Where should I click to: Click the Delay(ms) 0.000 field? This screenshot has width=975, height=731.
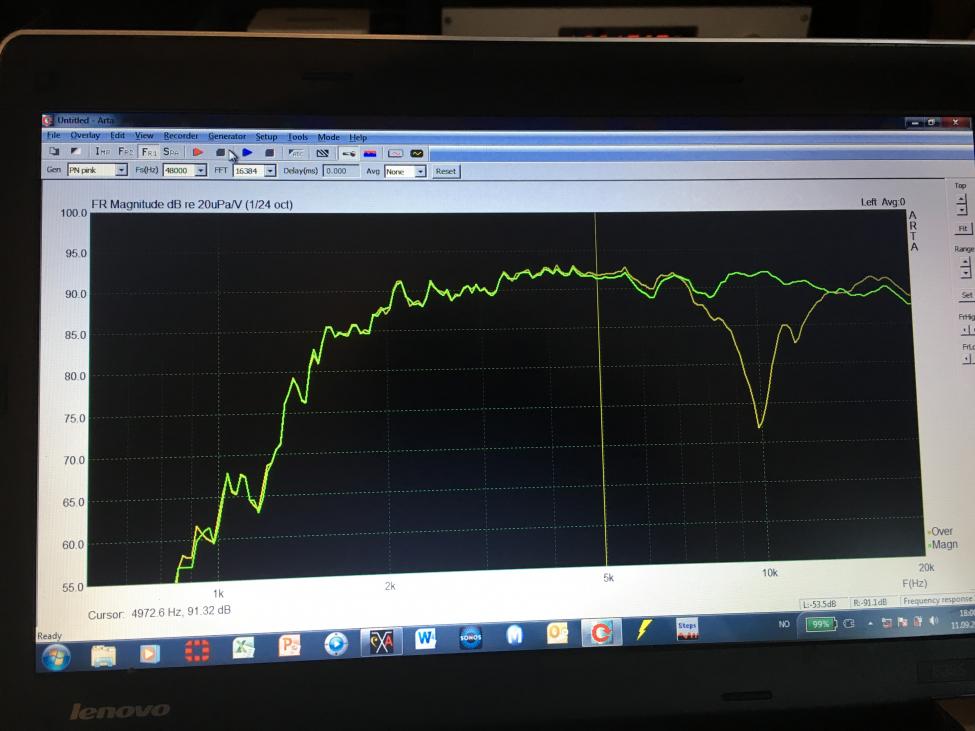coord(341,171)
